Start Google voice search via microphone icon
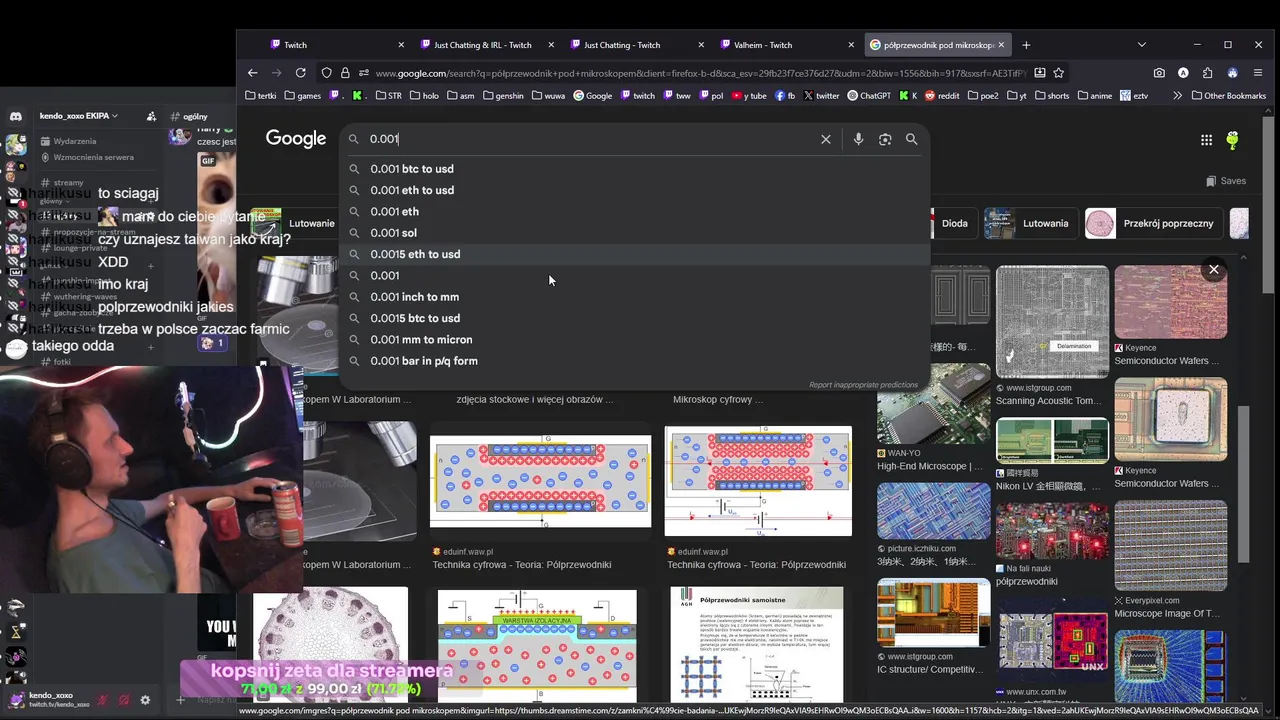This screenshot has width=1280, height=720. pos(858,139)
